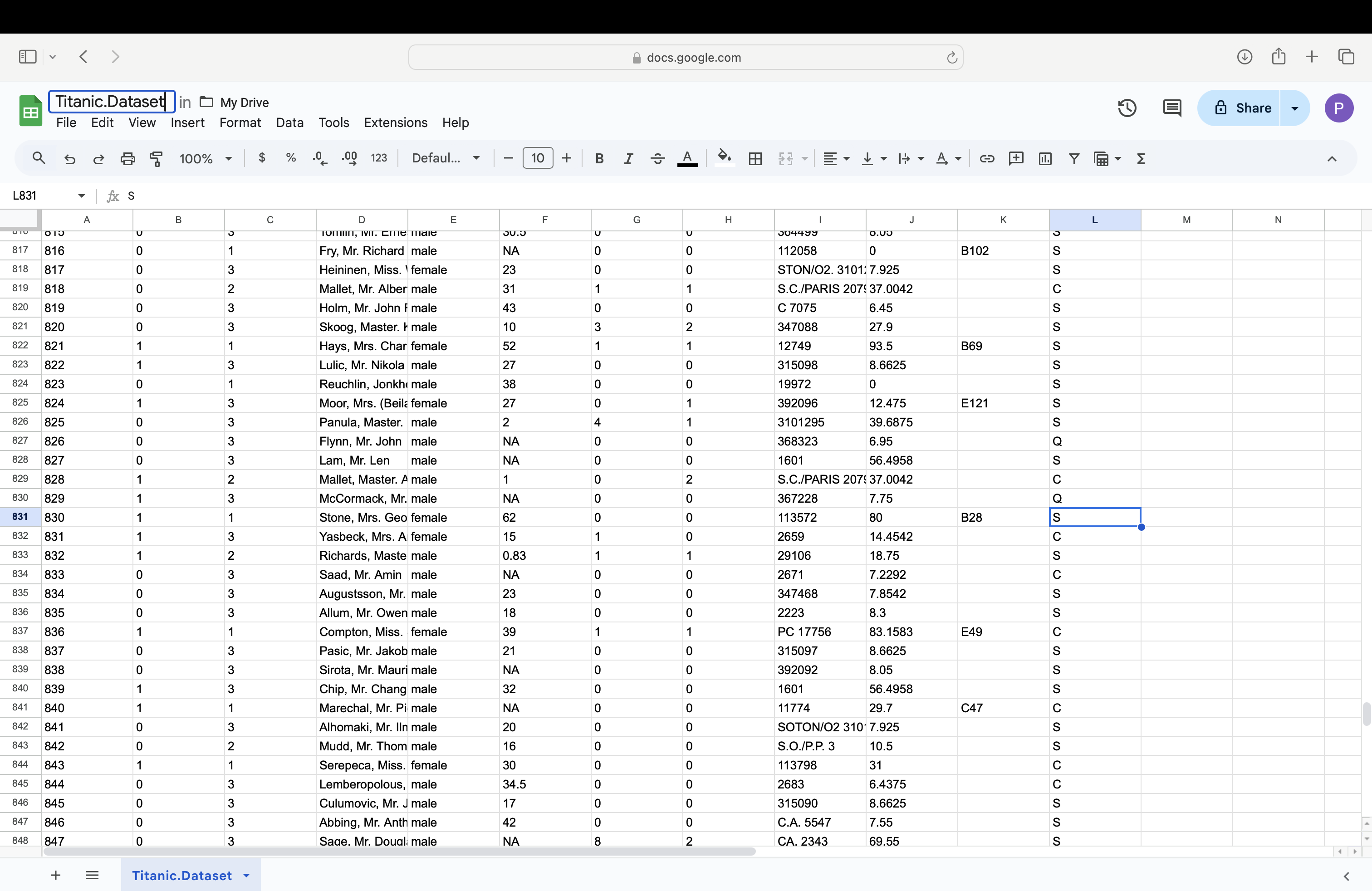Click the insert comment icon

tap(1016, 158)
